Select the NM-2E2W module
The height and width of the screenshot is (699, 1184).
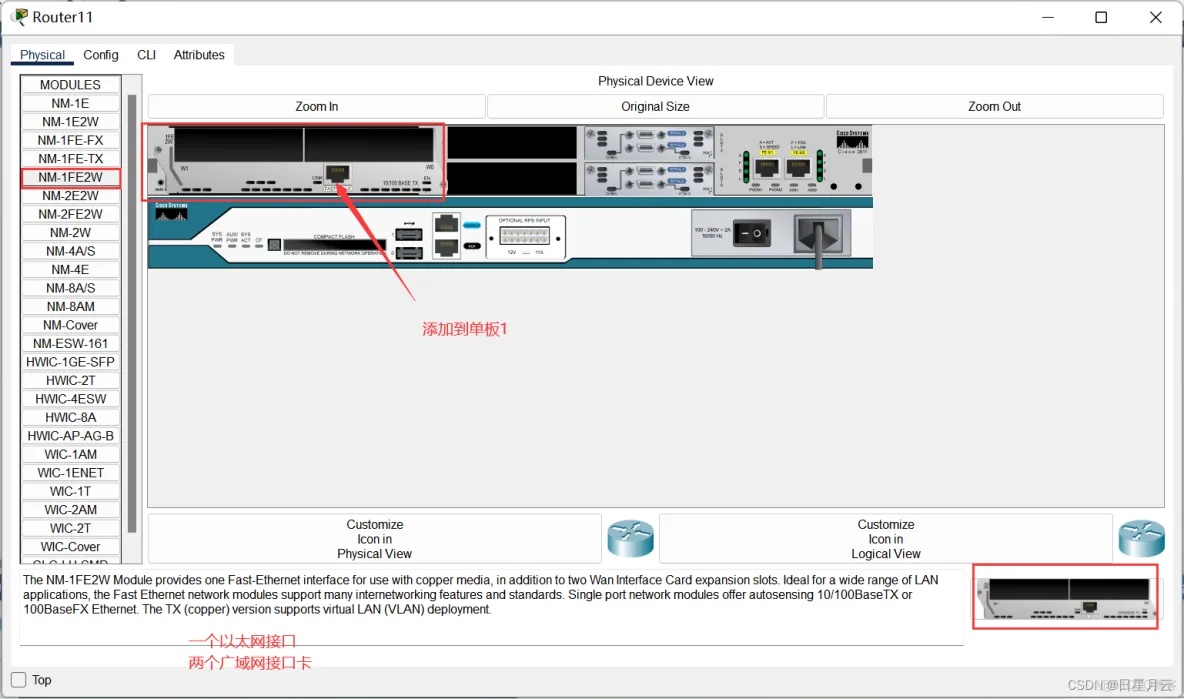tap(70, 196)
